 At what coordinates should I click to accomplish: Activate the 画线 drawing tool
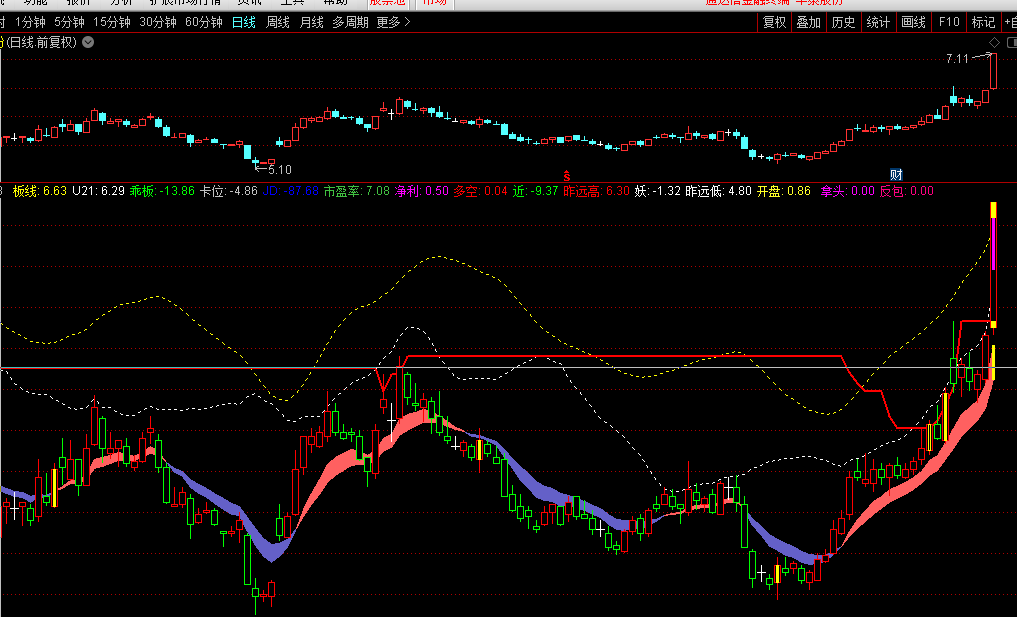[x=913, y=22]
